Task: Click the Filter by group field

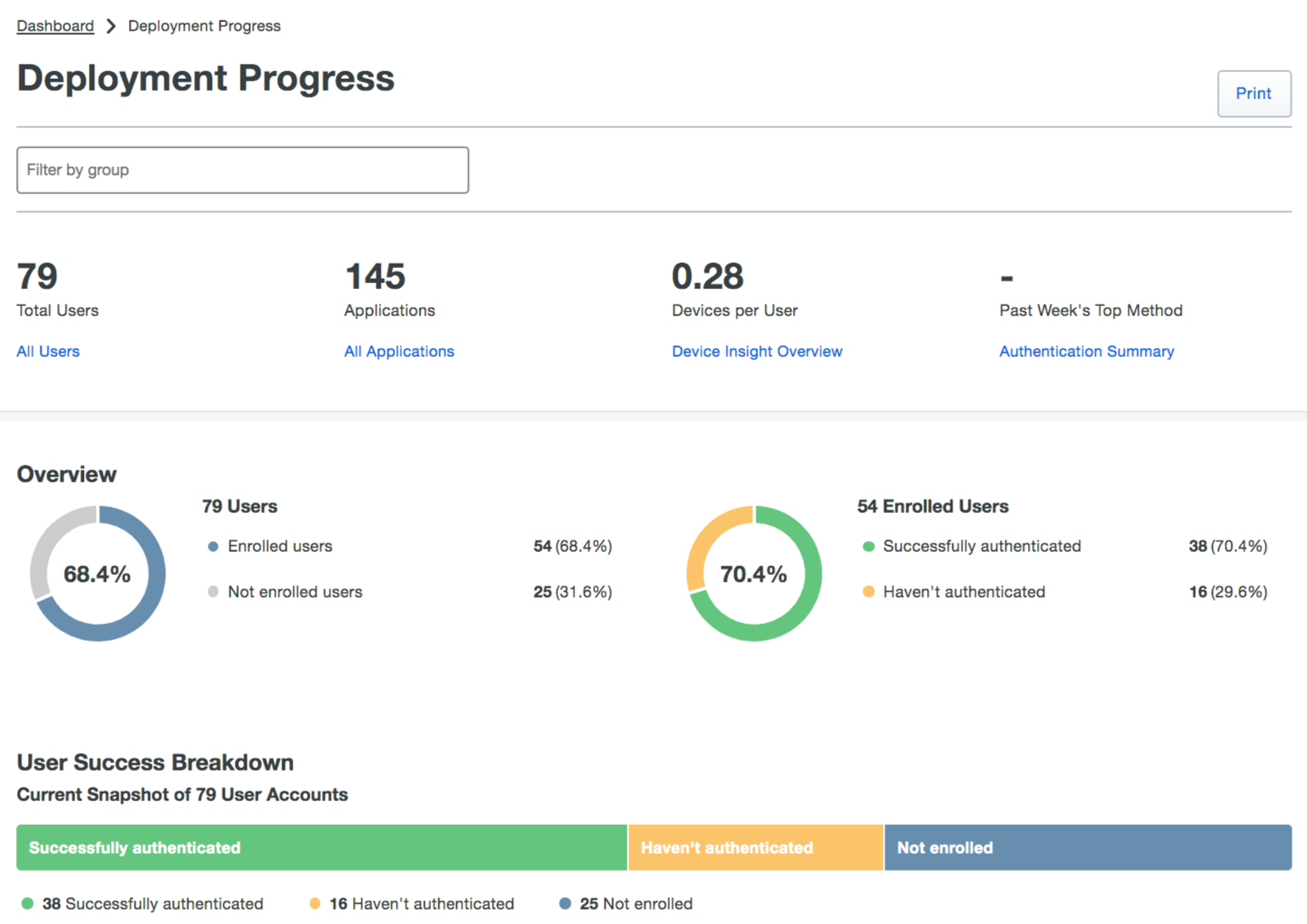Action: pyautogui.click(x=243, y=170)
